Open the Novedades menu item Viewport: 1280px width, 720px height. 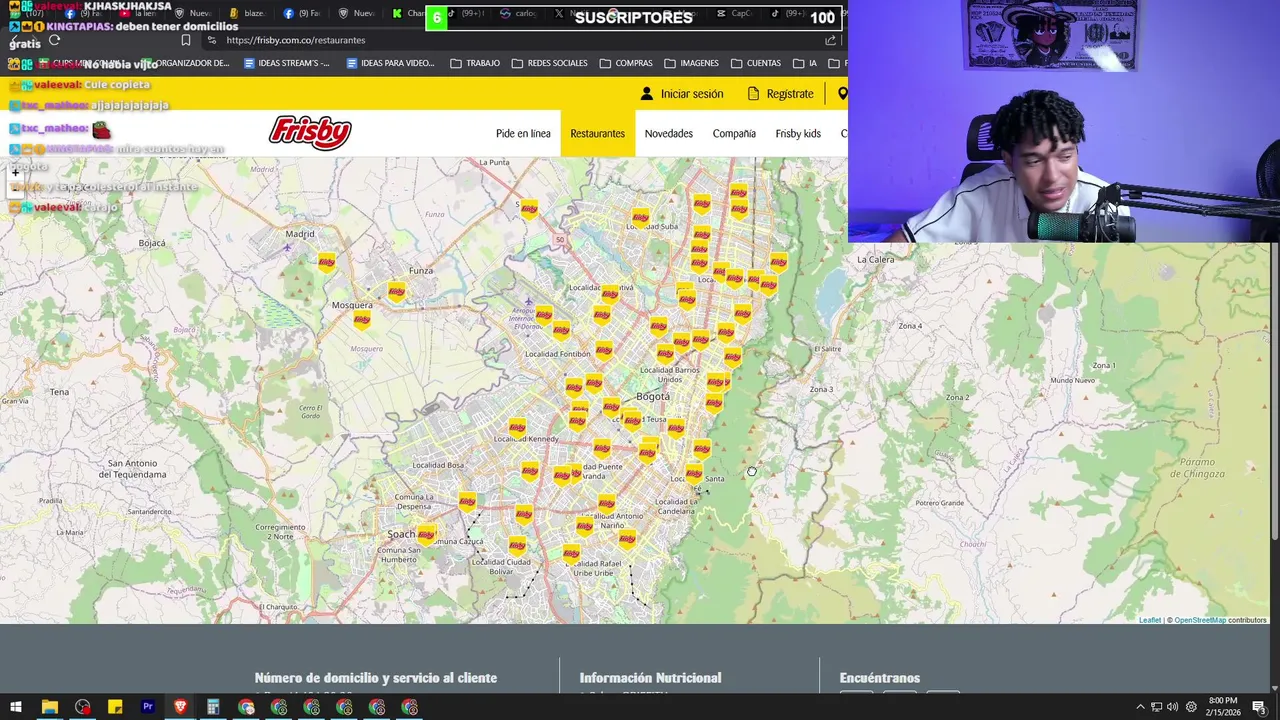(x=669, y=133)
